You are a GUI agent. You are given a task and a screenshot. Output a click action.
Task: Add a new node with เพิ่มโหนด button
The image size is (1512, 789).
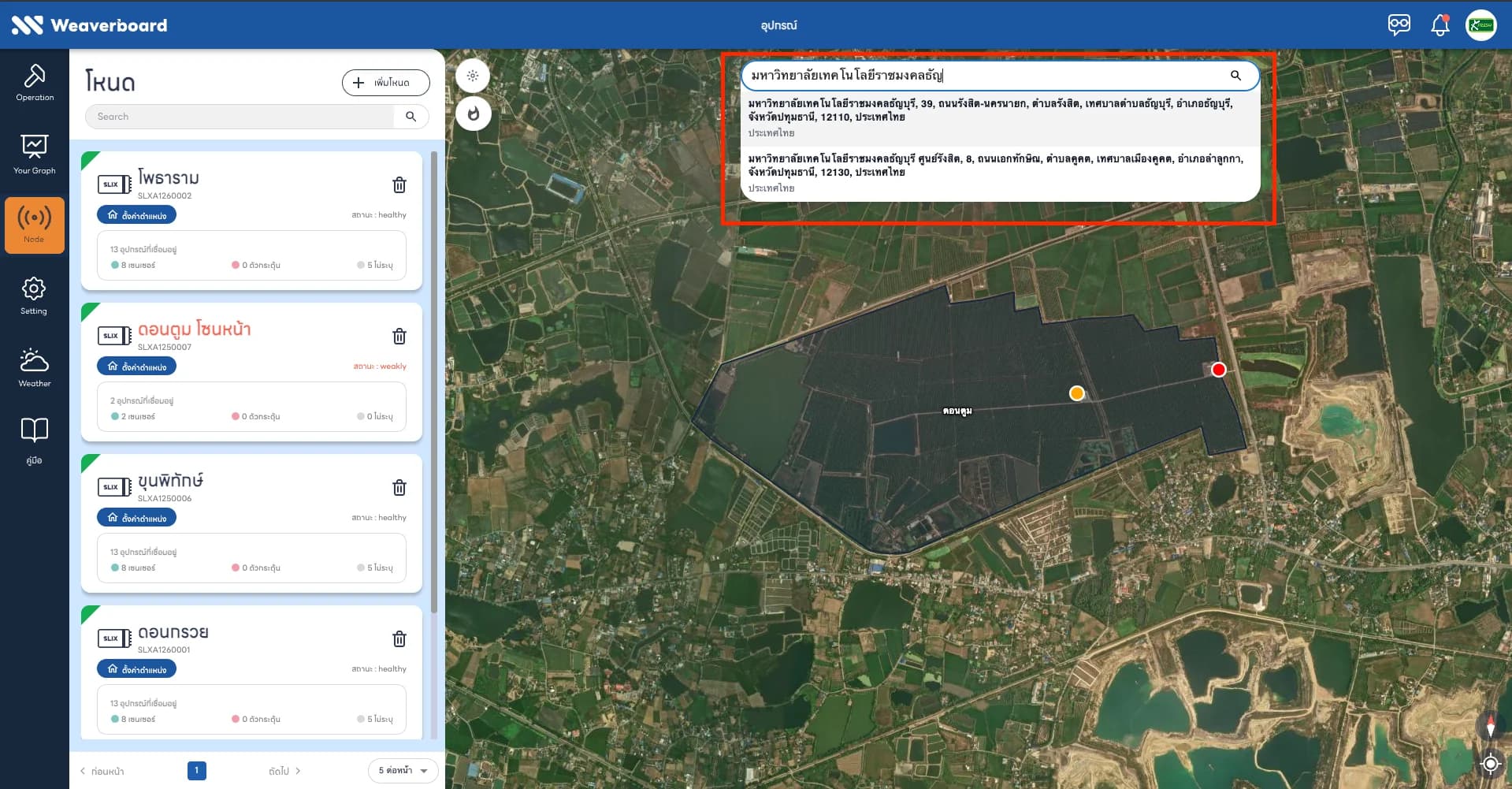386,83
